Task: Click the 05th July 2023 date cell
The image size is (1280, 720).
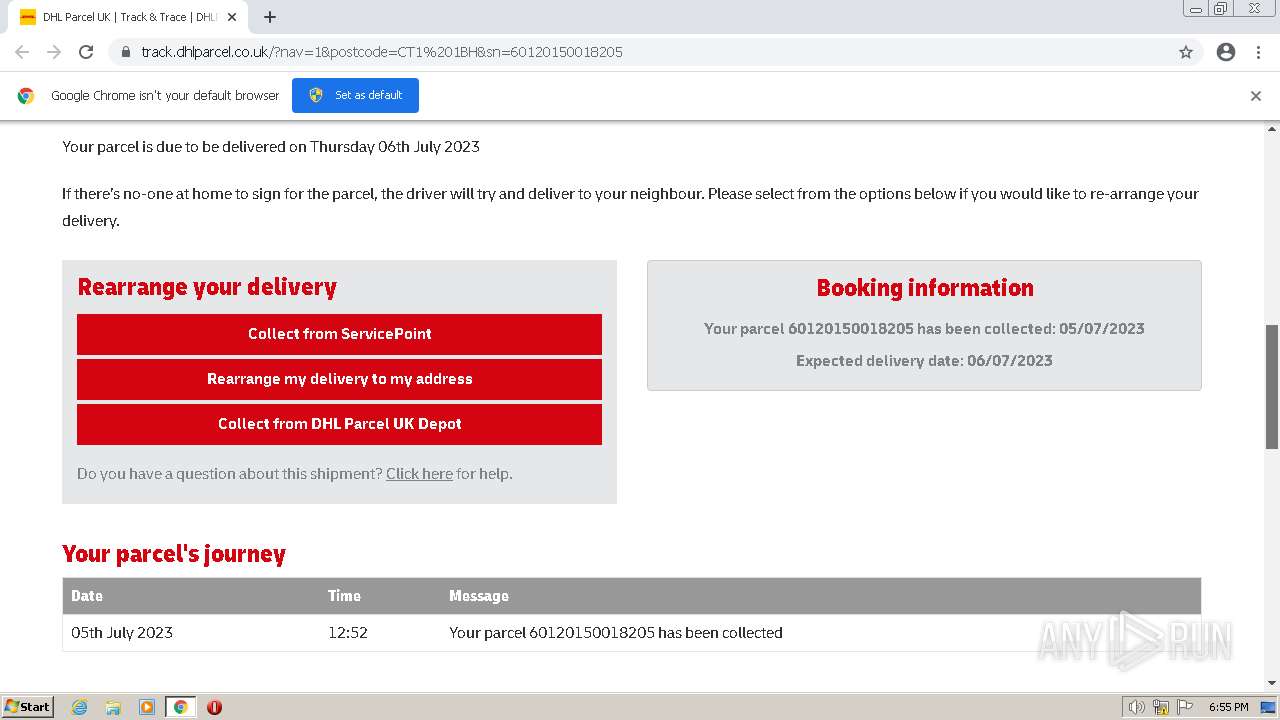Action: pos(122,633)
